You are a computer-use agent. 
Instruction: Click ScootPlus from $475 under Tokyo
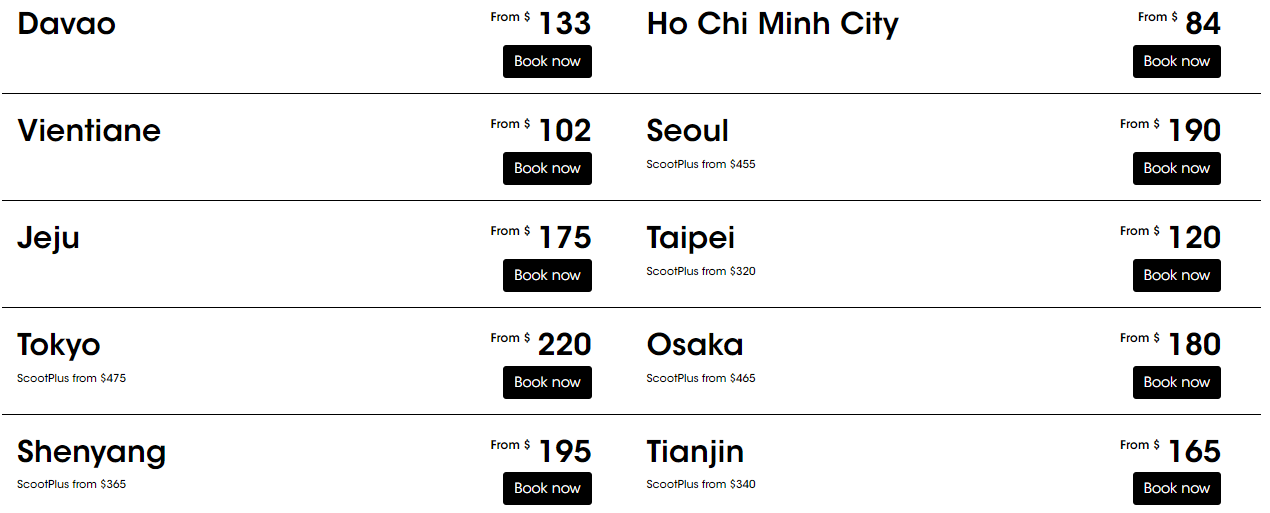click(71, 378)
